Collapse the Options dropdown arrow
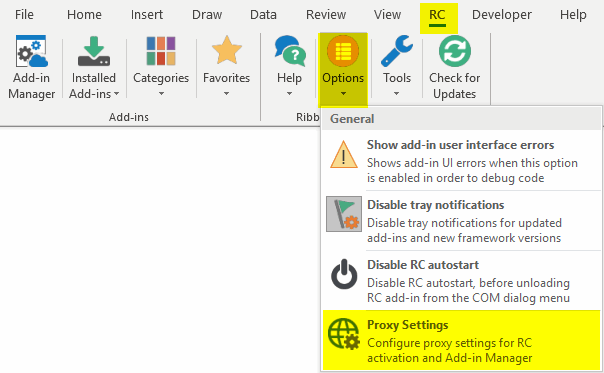Image resolution: width=604 pixels, height=373 pixels. 343,94
